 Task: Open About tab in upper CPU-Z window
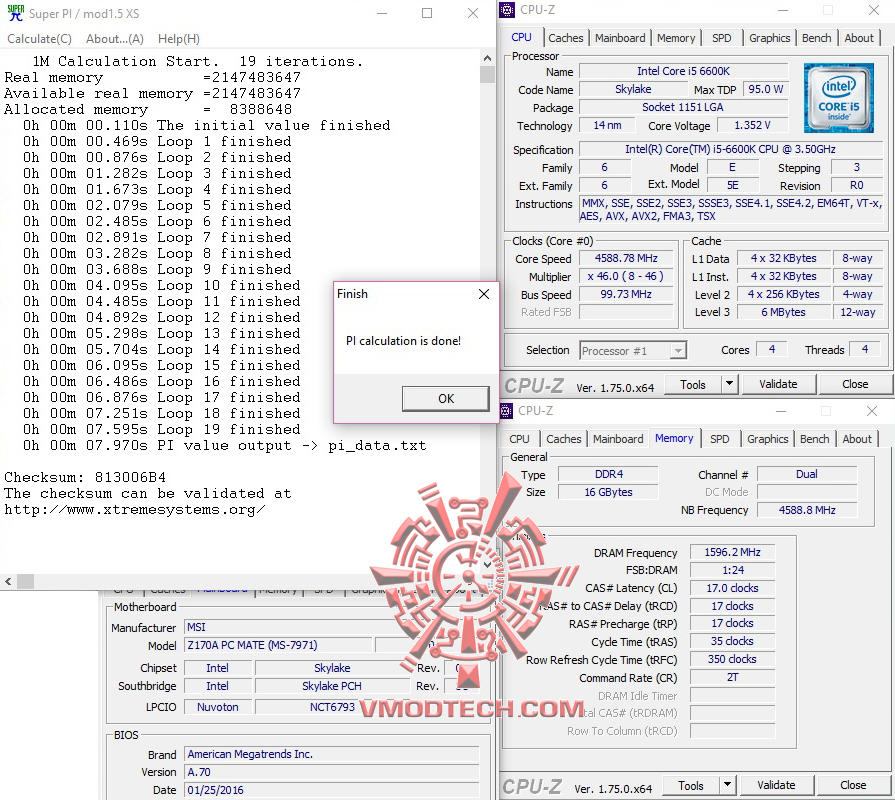pos(859,38)
